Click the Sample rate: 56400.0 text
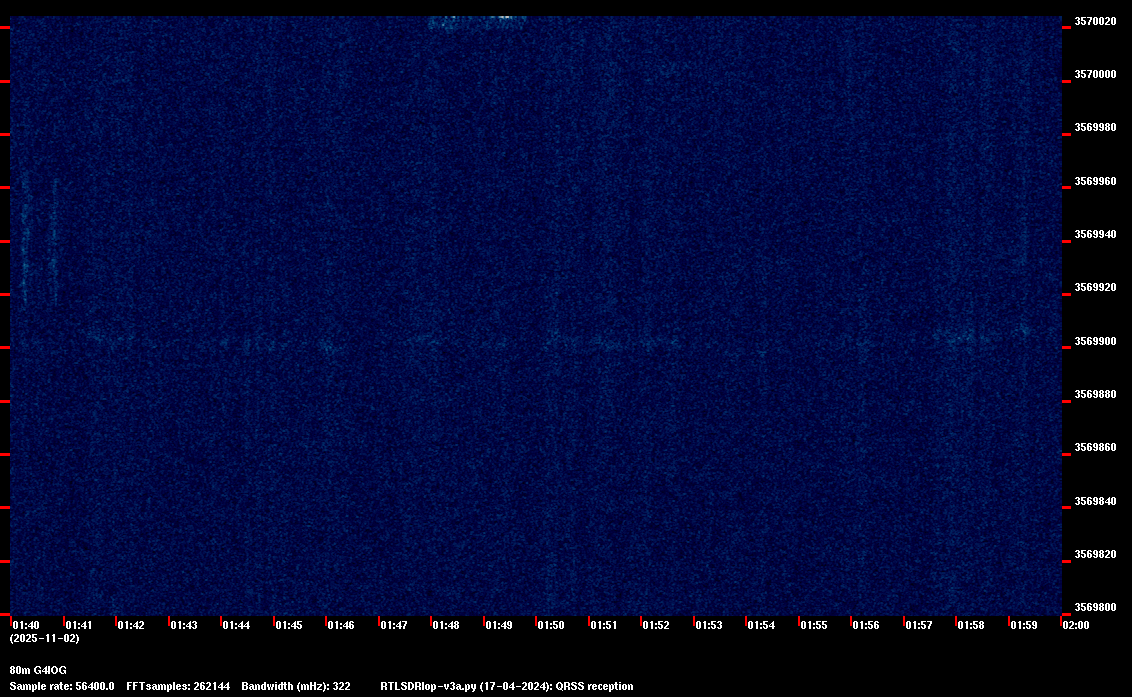Screen dimensions: 1132x697 coord(62,686)
